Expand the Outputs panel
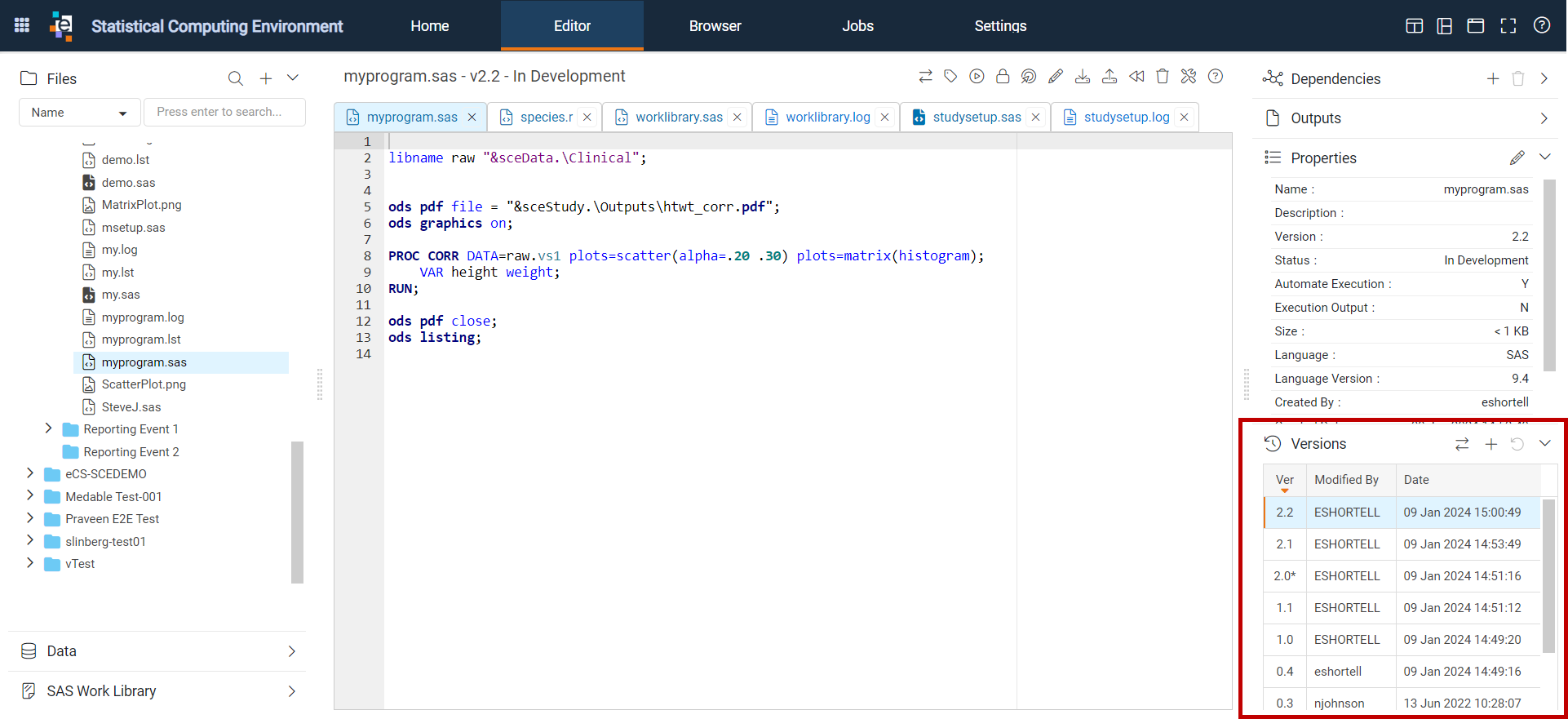 point(1544,118)
